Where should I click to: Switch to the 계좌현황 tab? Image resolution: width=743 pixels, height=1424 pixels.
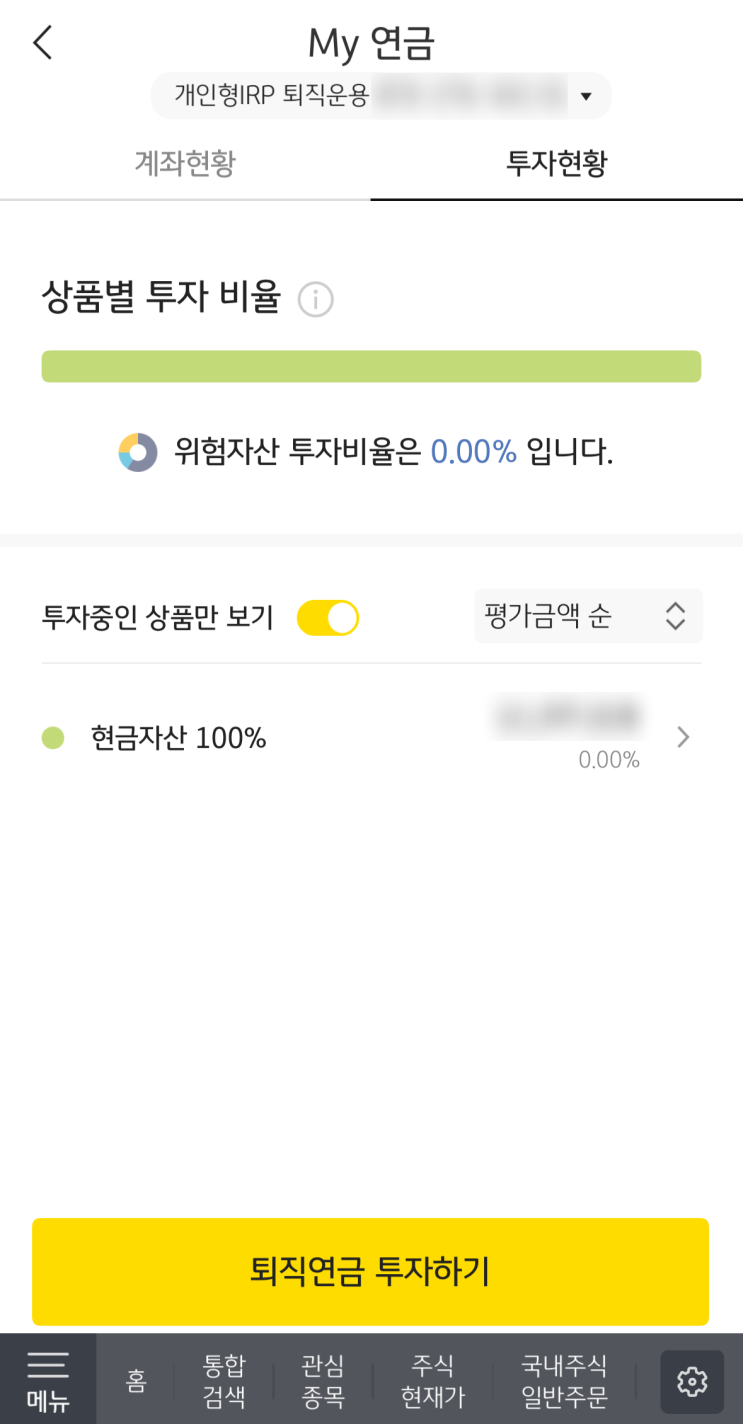pyautogui.click(x=185, y=164)
